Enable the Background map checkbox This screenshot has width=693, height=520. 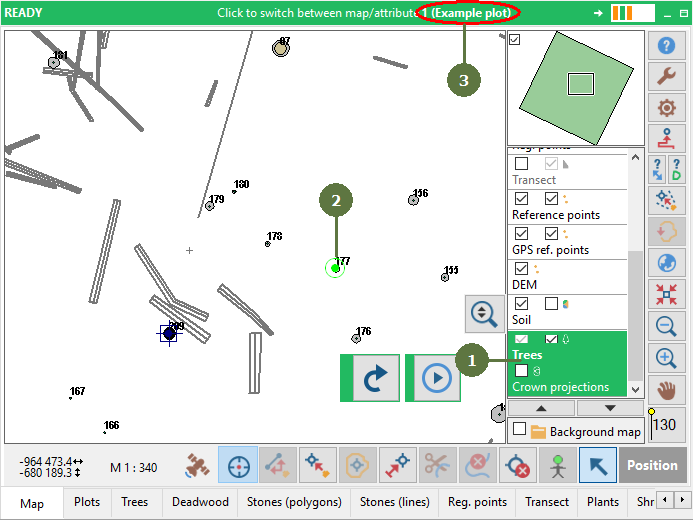[x=520, y=429]
